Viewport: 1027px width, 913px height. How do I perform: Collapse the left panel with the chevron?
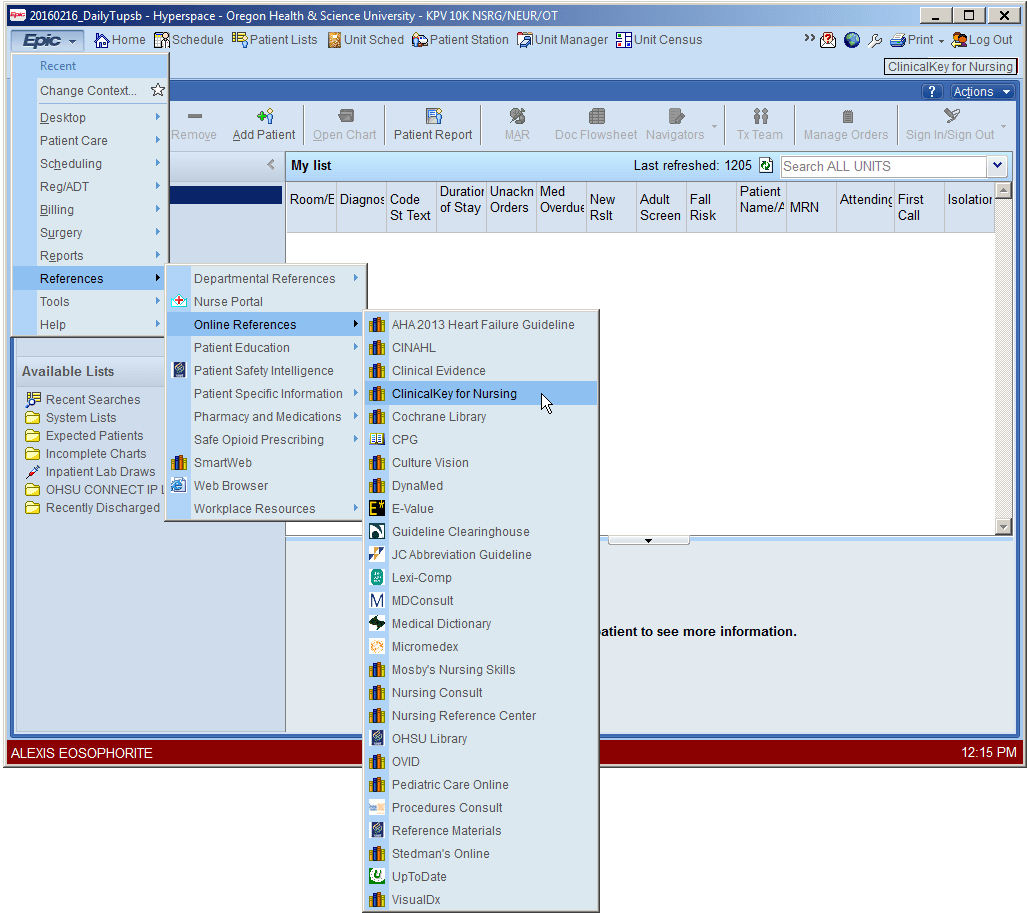click(271, 164)
